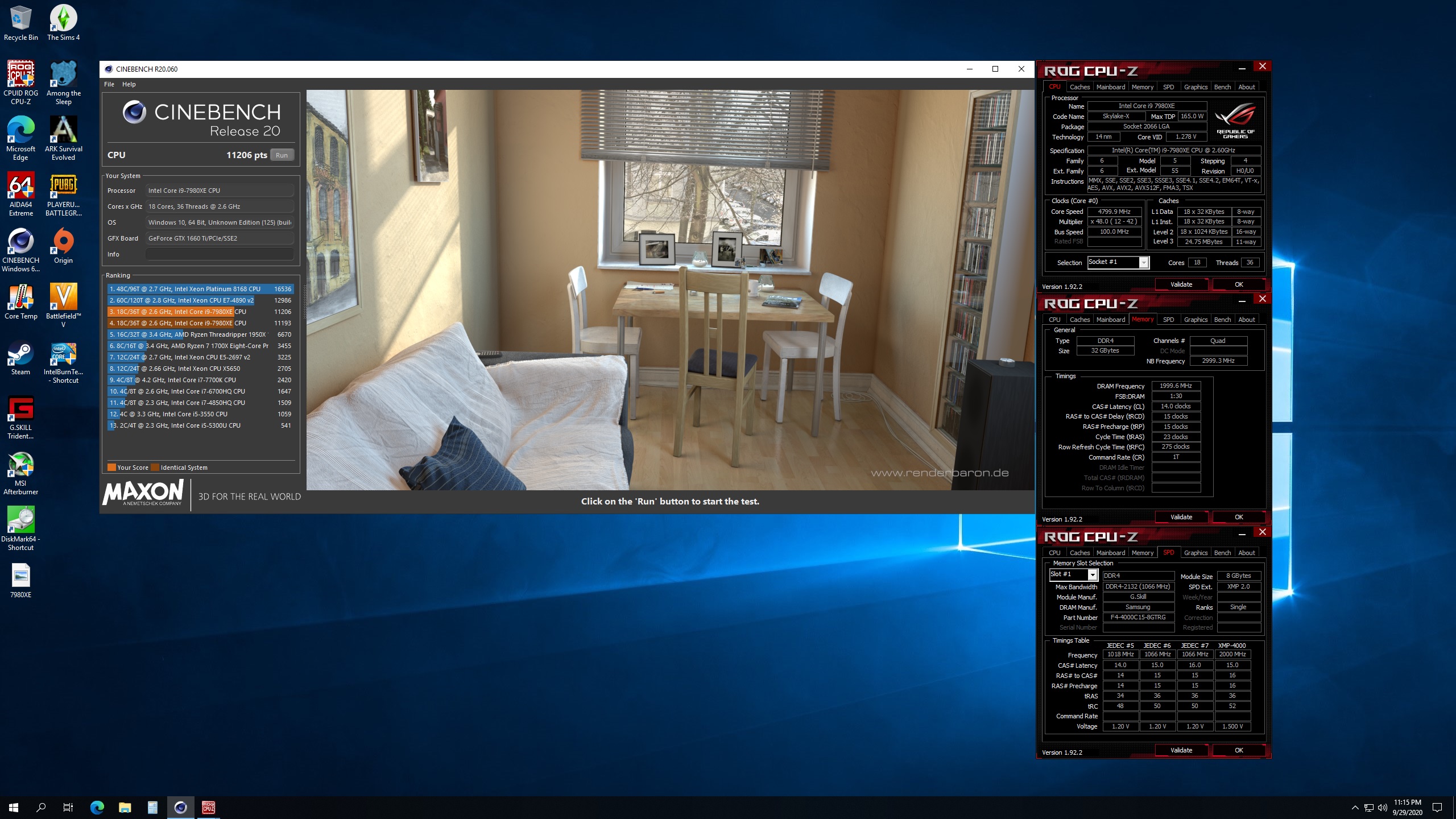Image resolution: width=1456 pixels, height=819 pixels.
Task: Click the Cinebench ranking panel scrollbar handle
Action: click(x=304, y=301)
